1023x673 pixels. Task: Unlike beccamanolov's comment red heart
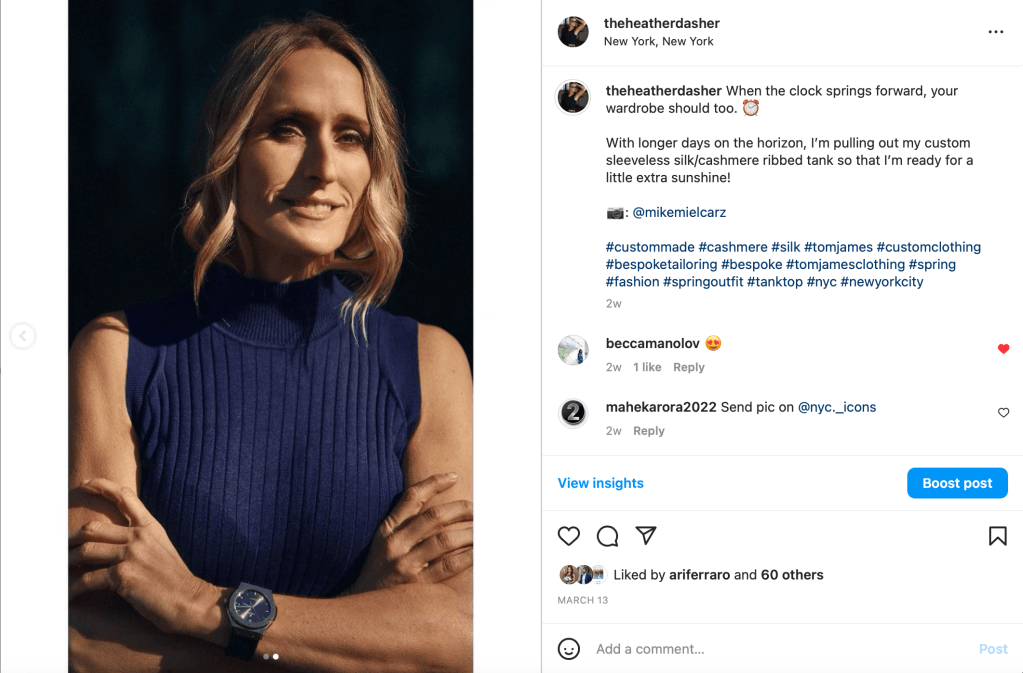coord(1003,349)
